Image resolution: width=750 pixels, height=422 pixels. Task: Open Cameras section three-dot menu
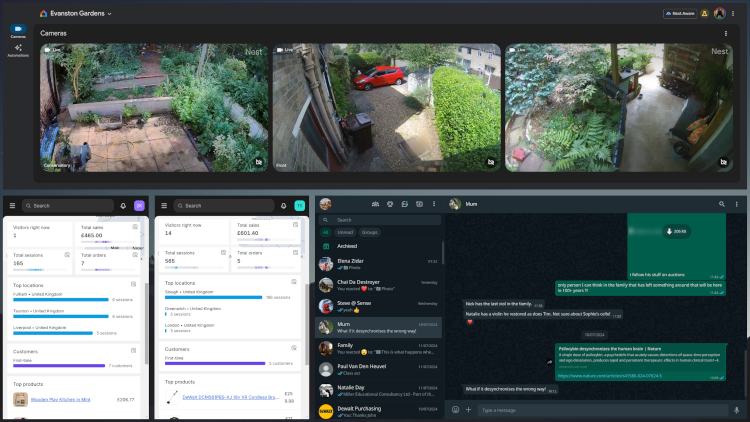[726, 33]
